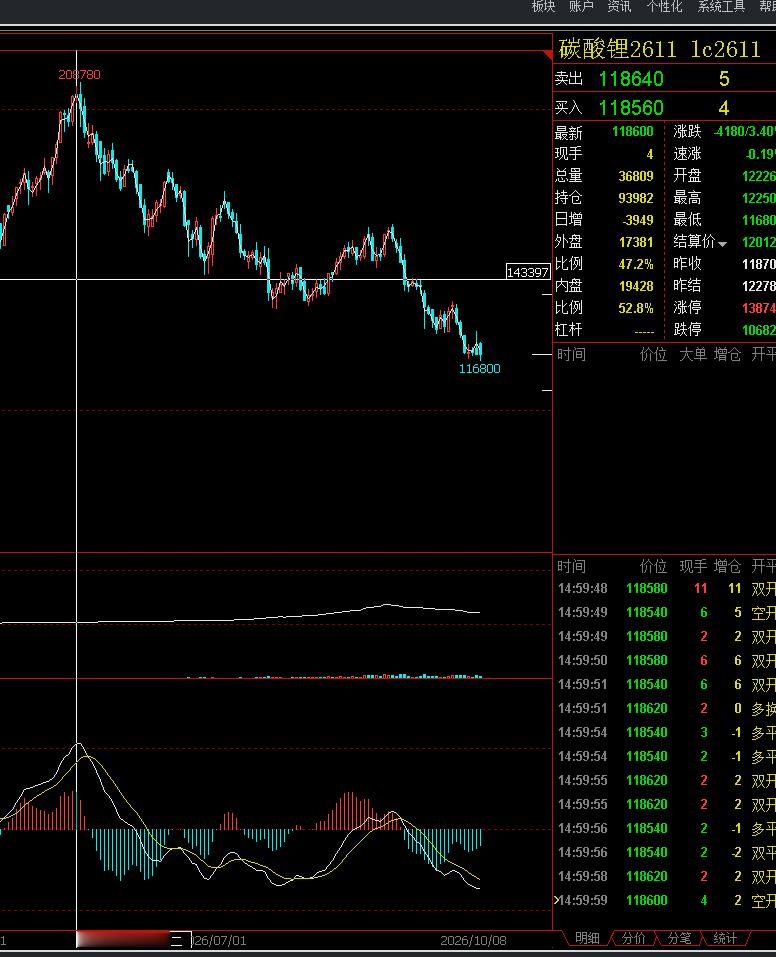Select the 14:59:50 trade row
Screen dimensions: 776x957
click(x=665, y=660)
